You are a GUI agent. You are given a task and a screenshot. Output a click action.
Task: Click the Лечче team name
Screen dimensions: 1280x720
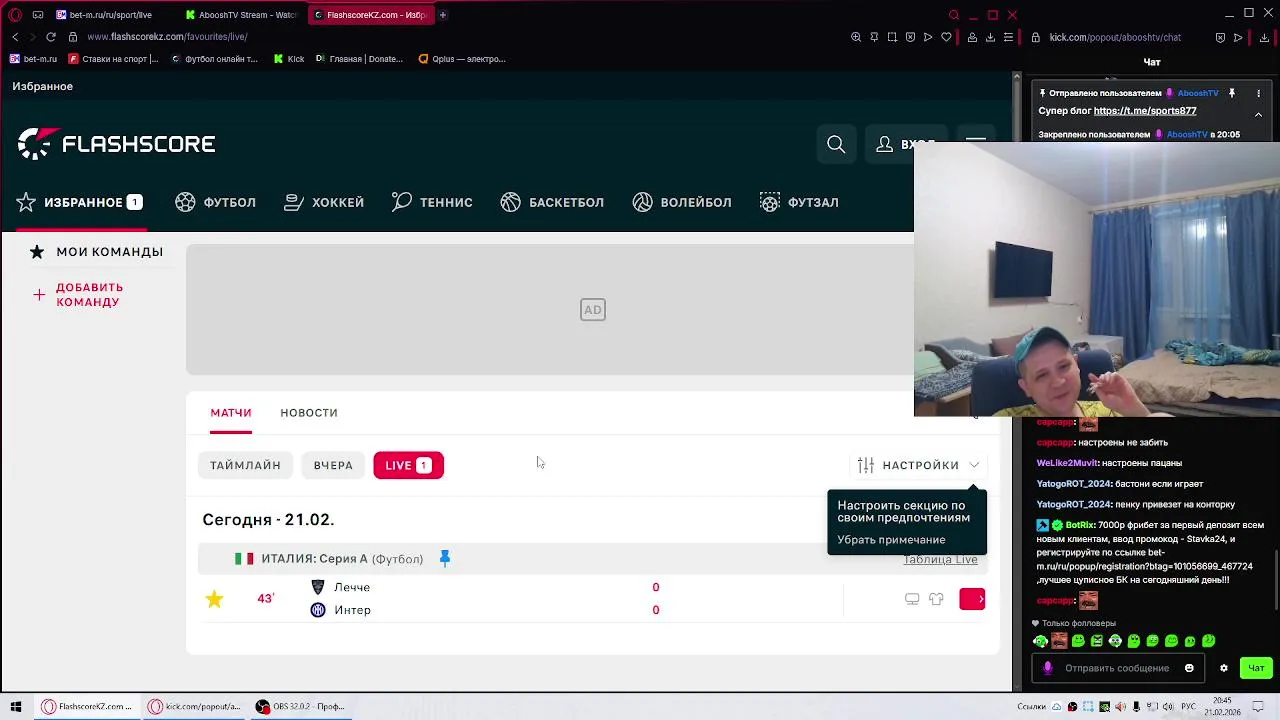pyautogui.click(x=352, y=587)
